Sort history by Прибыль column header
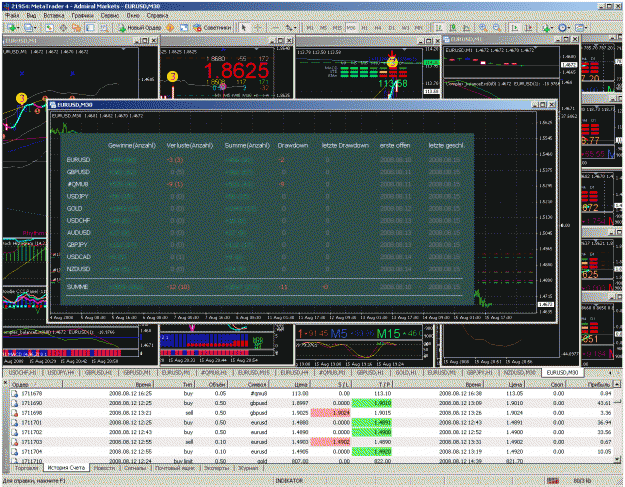Screen dimensions: 625x487 (590, 384)
